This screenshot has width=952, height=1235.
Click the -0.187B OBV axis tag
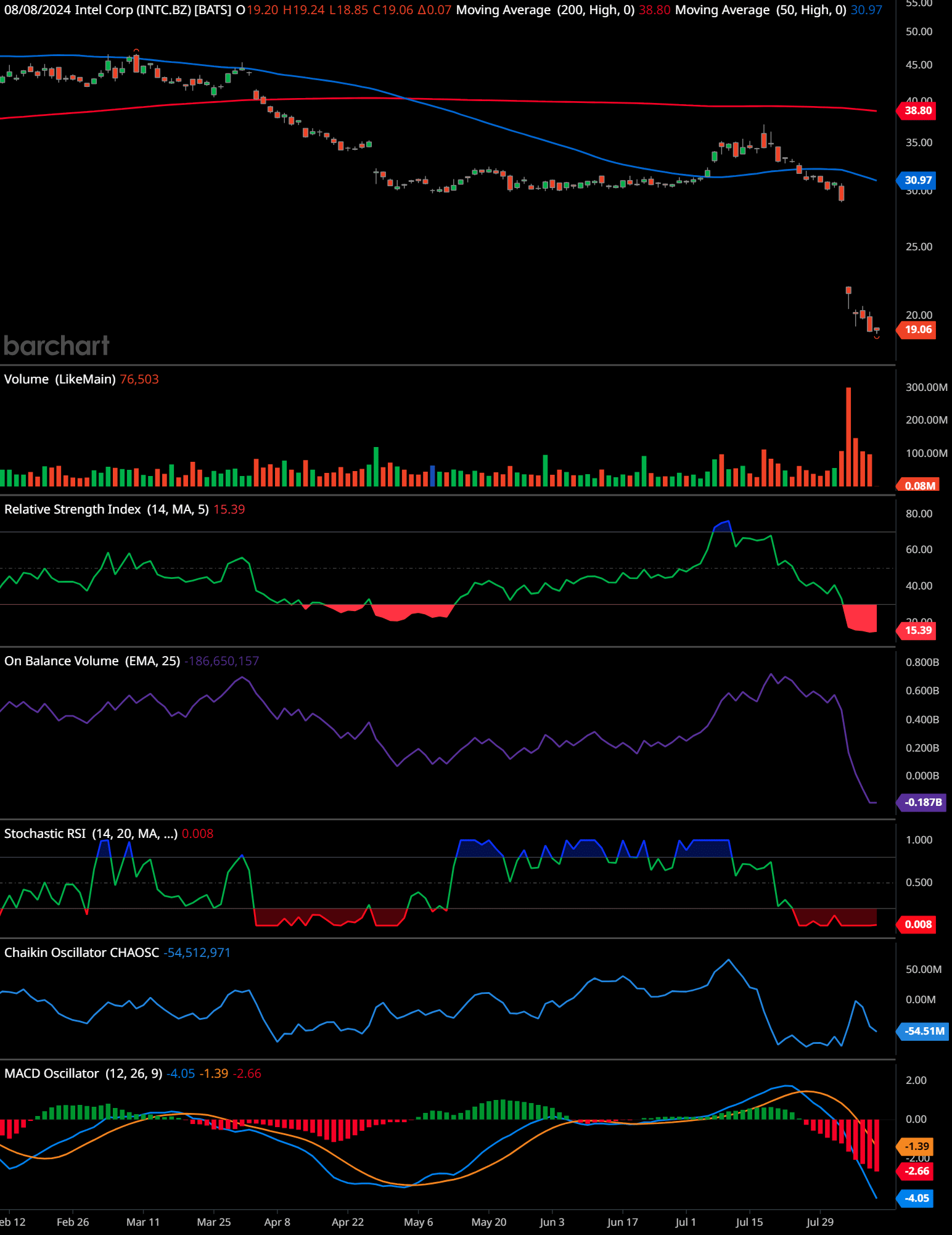(922, 802)
